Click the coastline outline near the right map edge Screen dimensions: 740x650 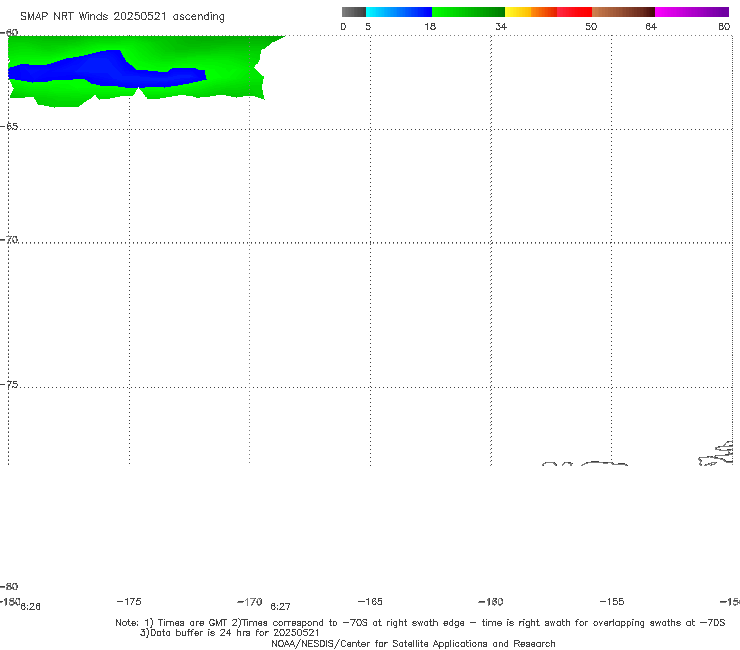click(716, 454)
